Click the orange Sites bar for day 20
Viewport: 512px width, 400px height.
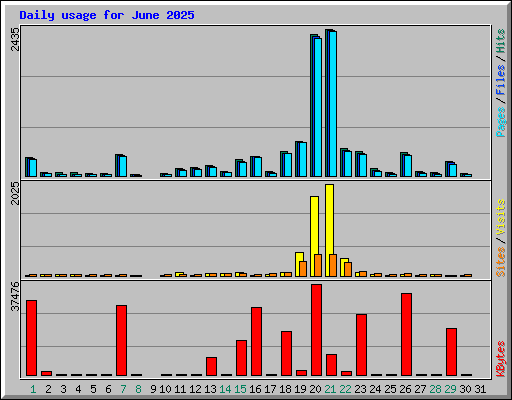[x=318, y=265]
